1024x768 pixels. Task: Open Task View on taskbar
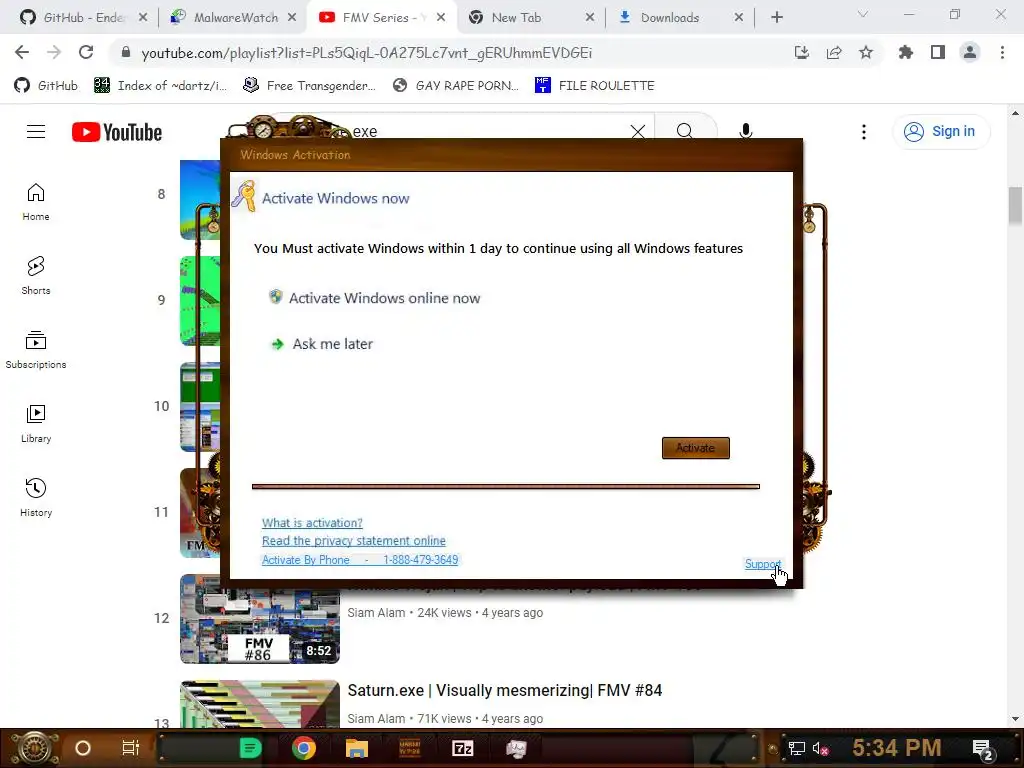(x=131, y=748)
